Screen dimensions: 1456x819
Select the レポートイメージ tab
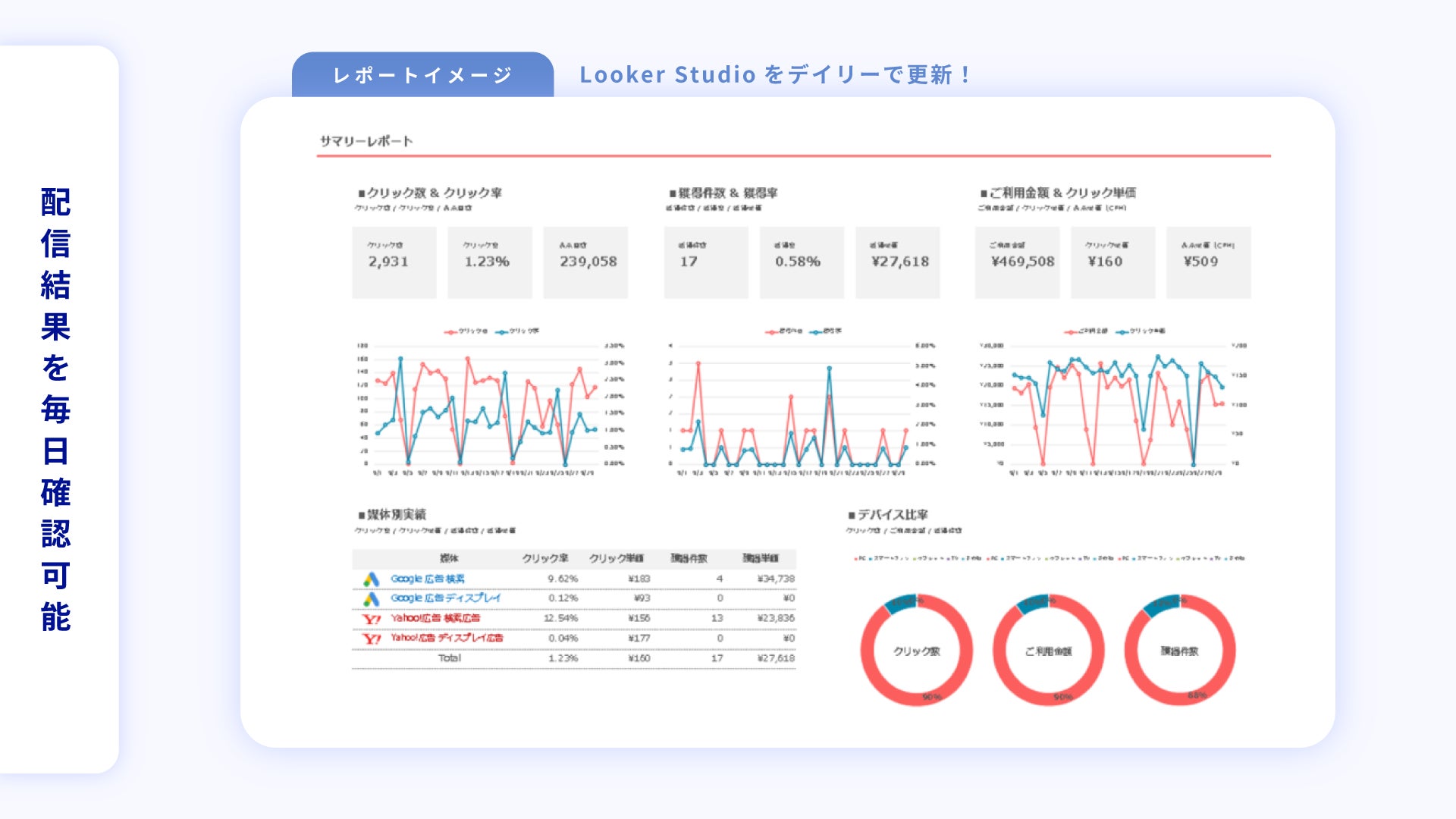422,75
